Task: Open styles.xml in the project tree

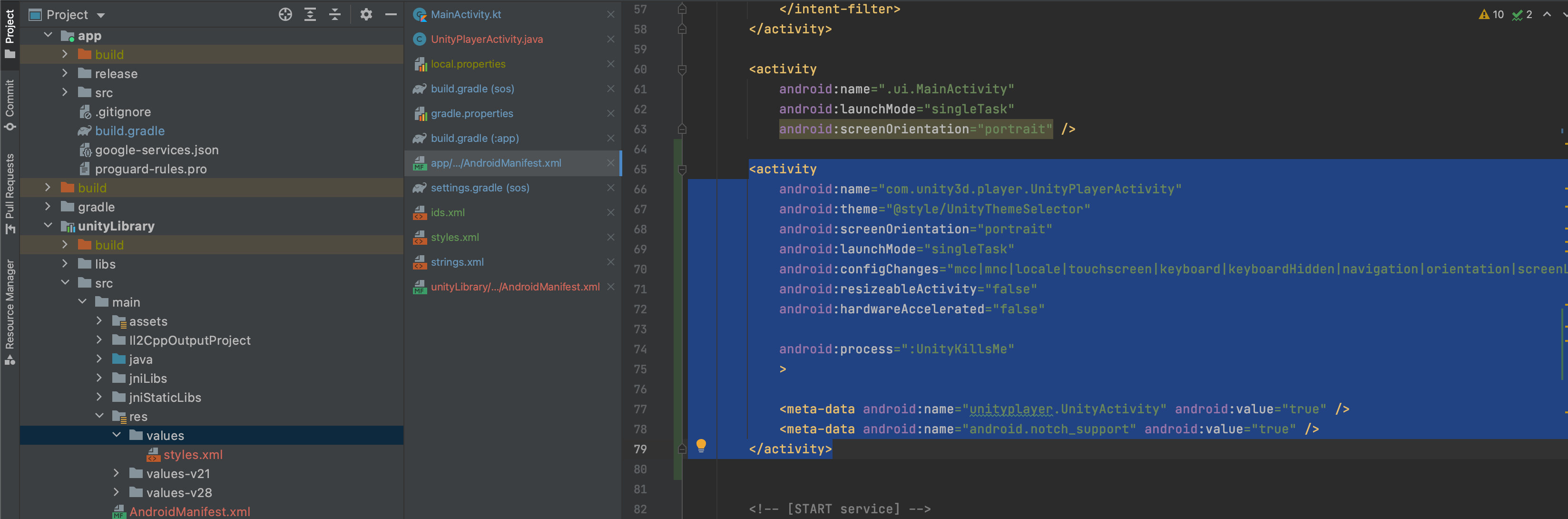Action: pyautogui.click(x=192, y=454)
